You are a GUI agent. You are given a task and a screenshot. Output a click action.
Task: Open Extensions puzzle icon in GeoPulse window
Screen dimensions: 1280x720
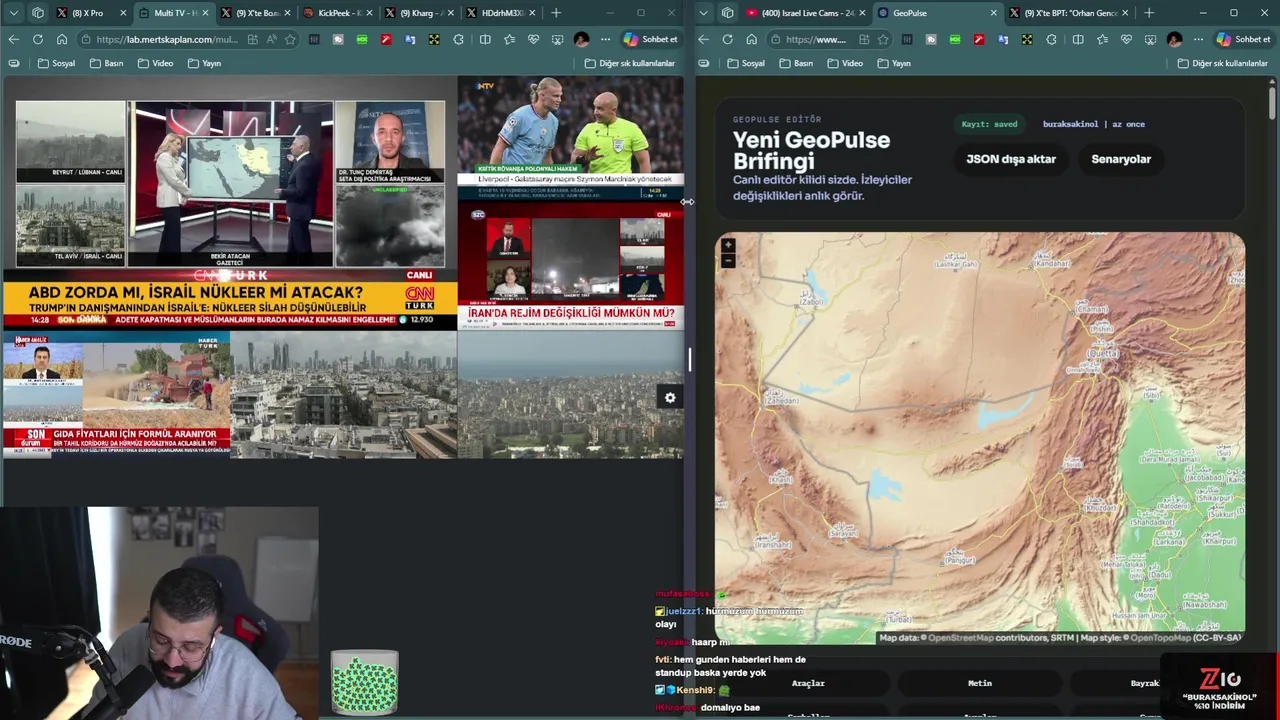(1051, 39)
